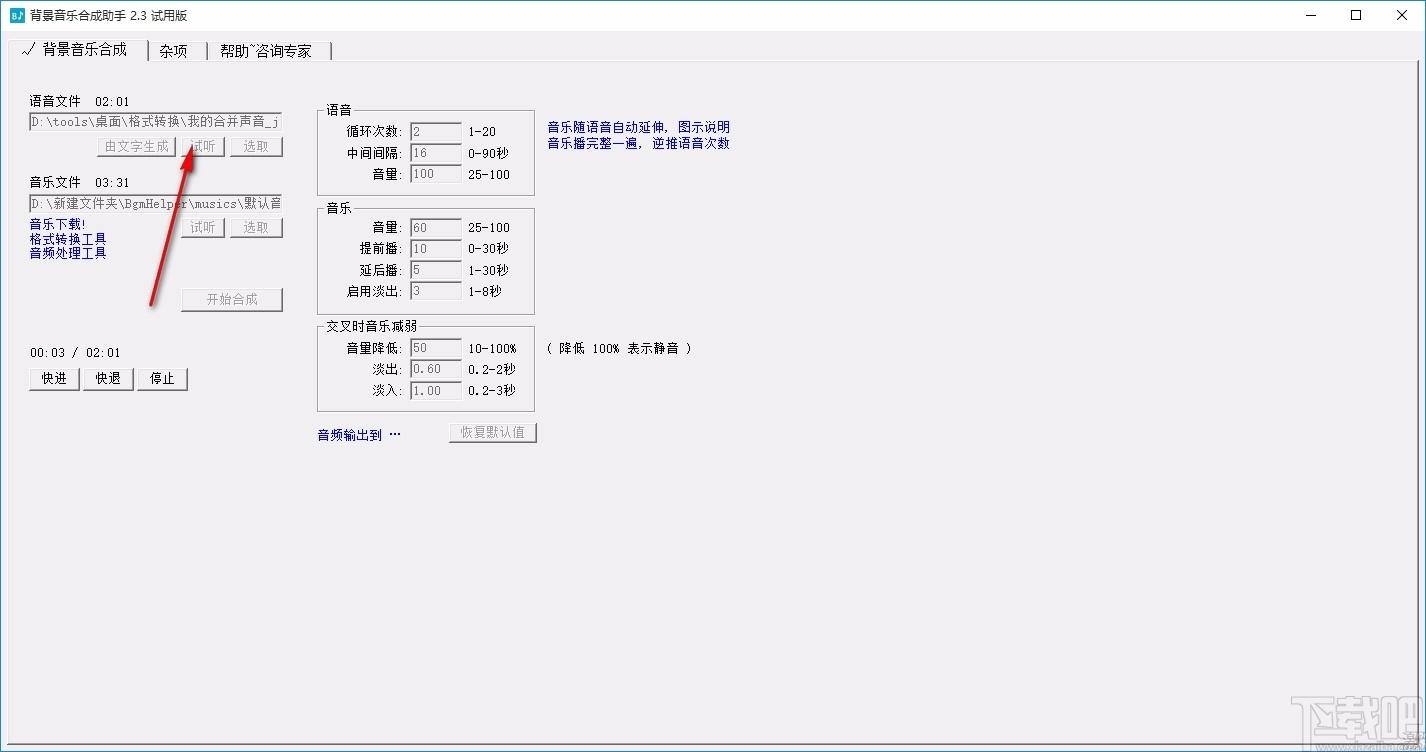Click the 提前播 input field

click(x=436, y=249)
